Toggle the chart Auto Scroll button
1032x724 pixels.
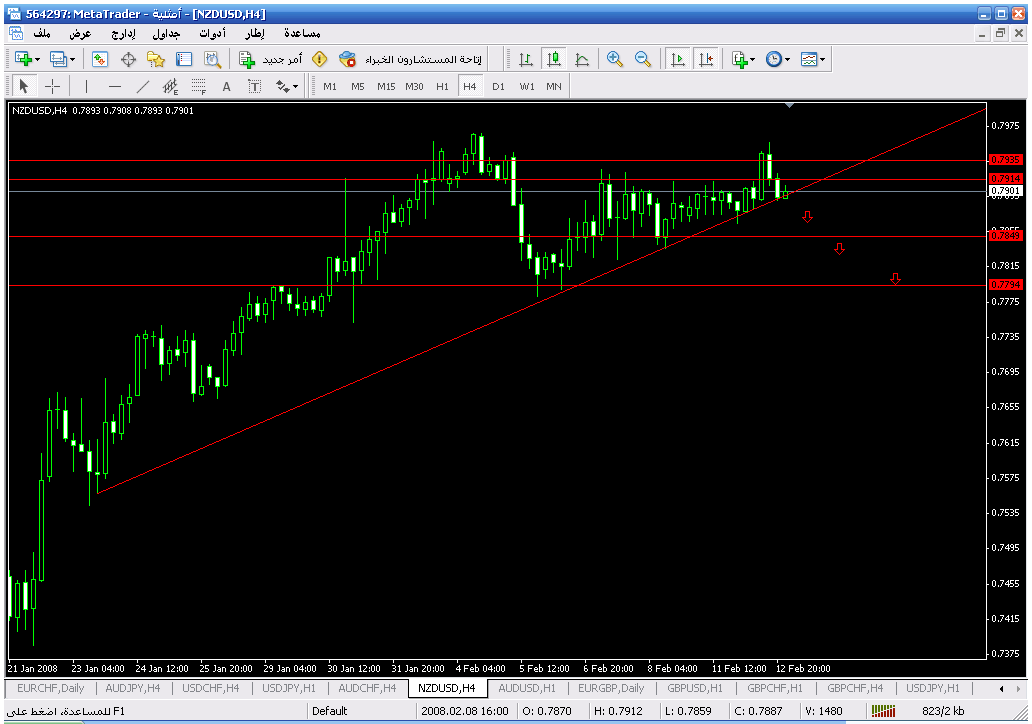pyautogui.click(x=678, y=60)
